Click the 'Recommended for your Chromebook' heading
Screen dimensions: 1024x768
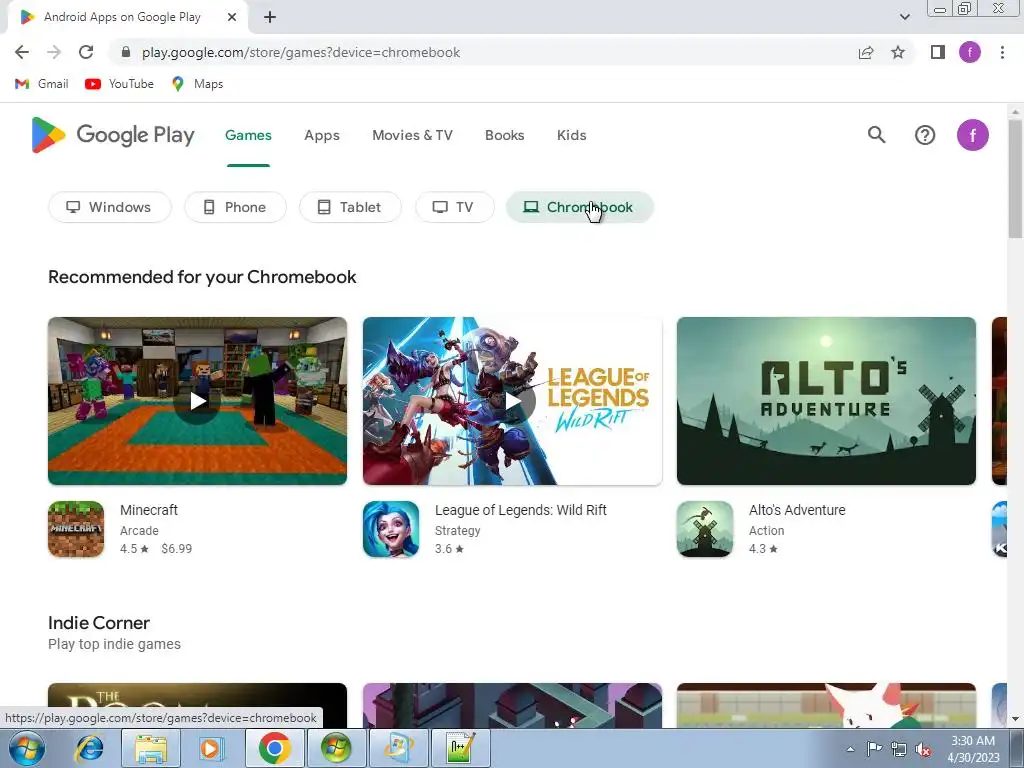(x=202, y=277)
